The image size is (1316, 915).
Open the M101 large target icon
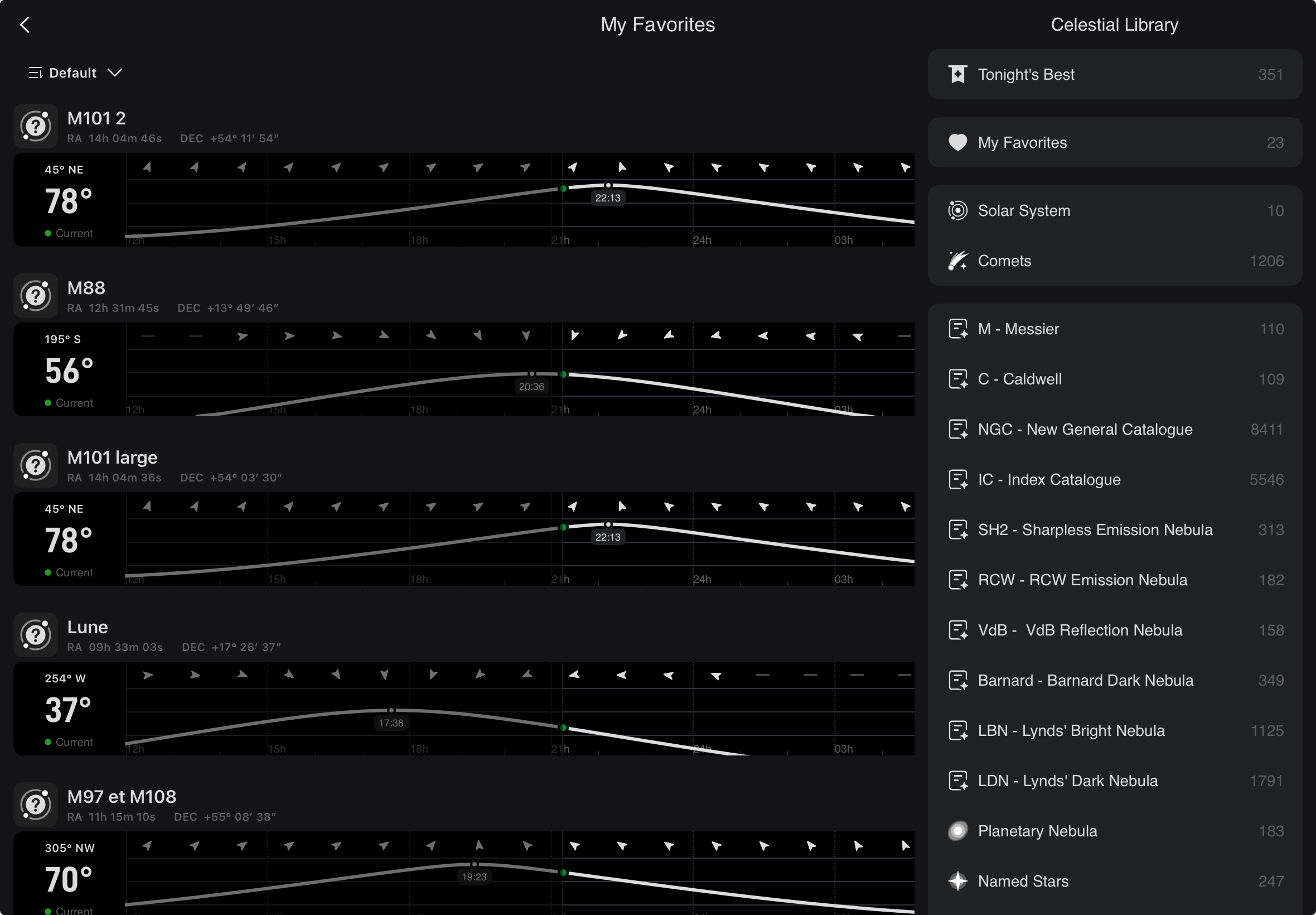coord(36,465)
